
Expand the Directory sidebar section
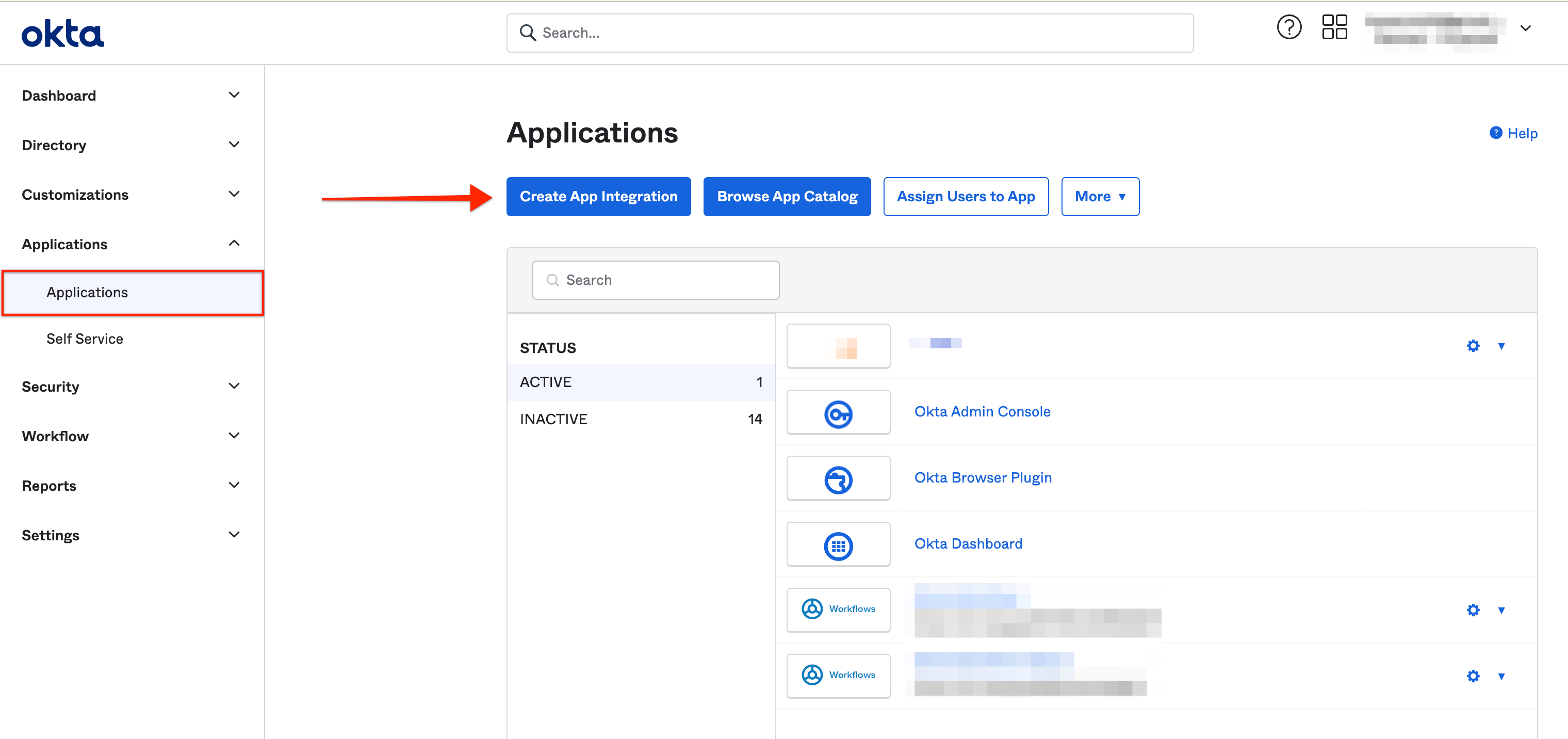coord(234,144)
